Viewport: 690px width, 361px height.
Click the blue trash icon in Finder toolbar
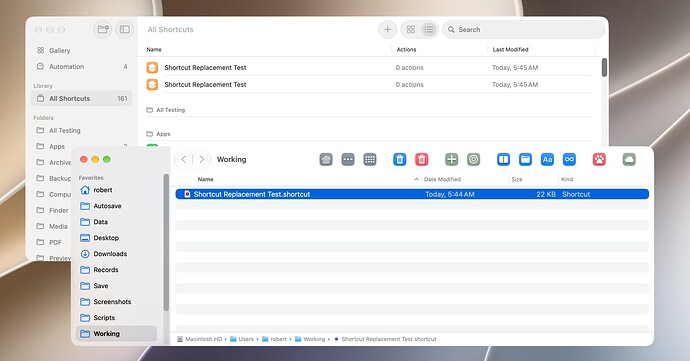tap(400, 159)
